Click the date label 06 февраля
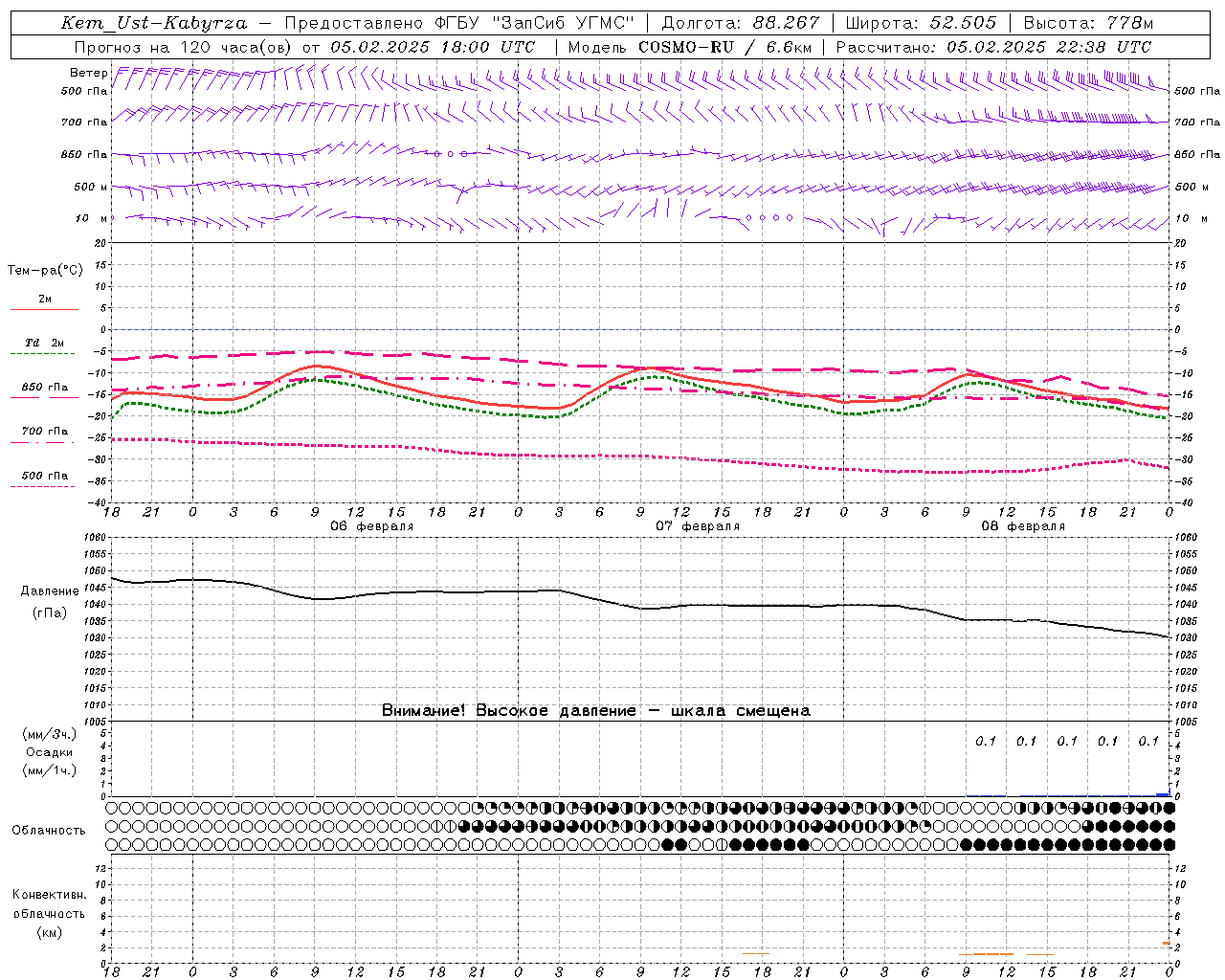The height and width of the screenshot is (980, 1225). click(x=372, y=526)
